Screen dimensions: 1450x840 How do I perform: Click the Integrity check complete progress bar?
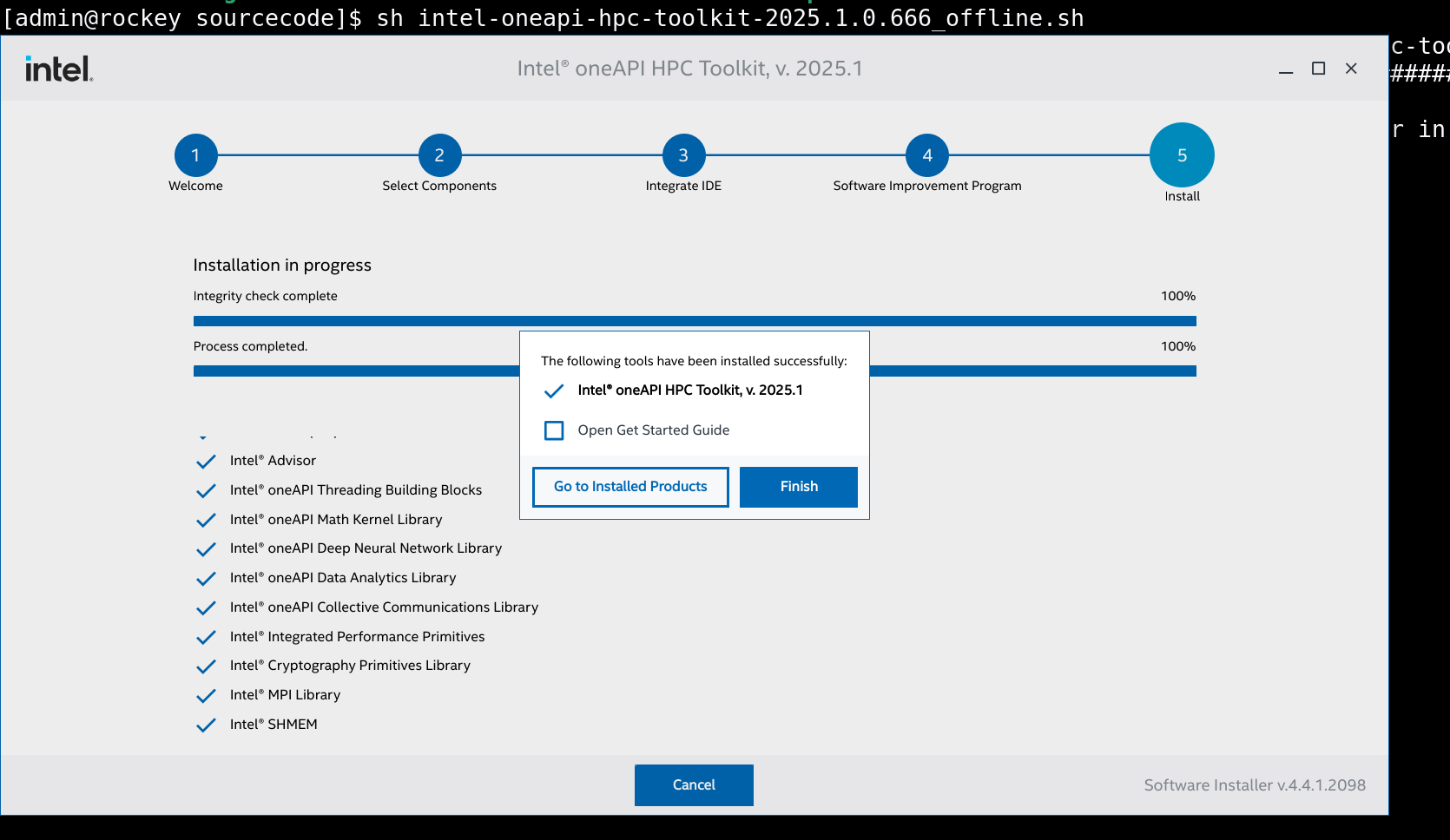point(695,321)
